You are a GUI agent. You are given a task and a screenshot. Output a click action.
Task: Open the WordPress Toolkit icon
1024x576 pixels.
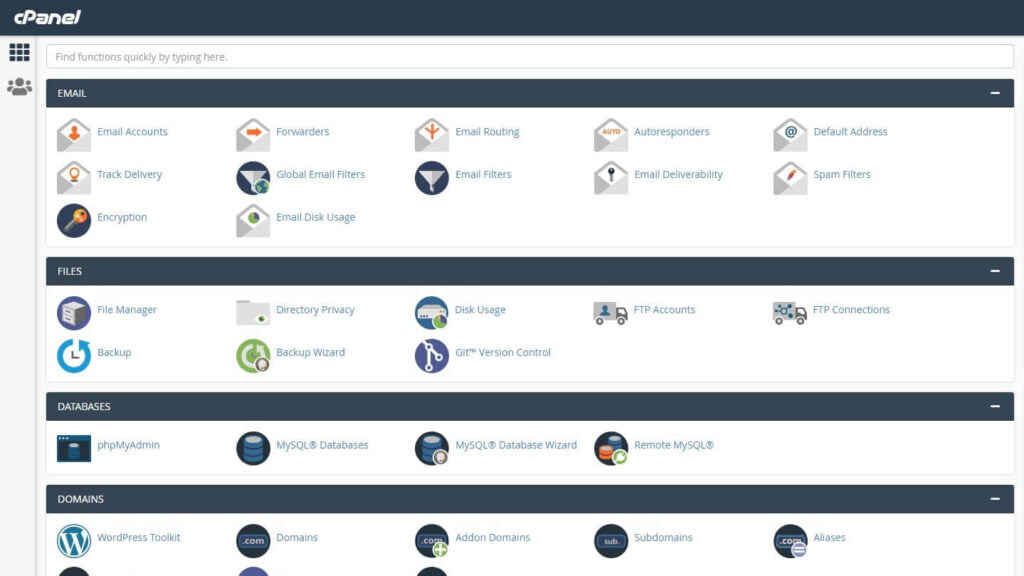pyautogui.click(x=74, y=540)
